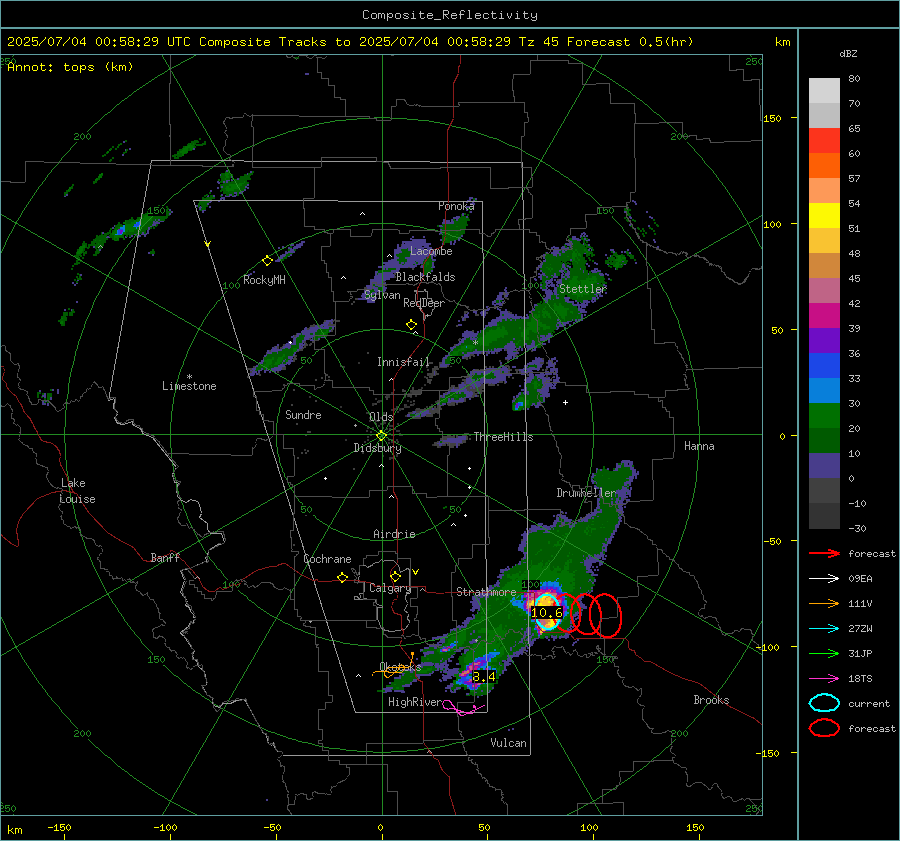Click the yellow diamond marker near RockyMH
Viewport: 900px width, 841px height.
click(267, 261)
